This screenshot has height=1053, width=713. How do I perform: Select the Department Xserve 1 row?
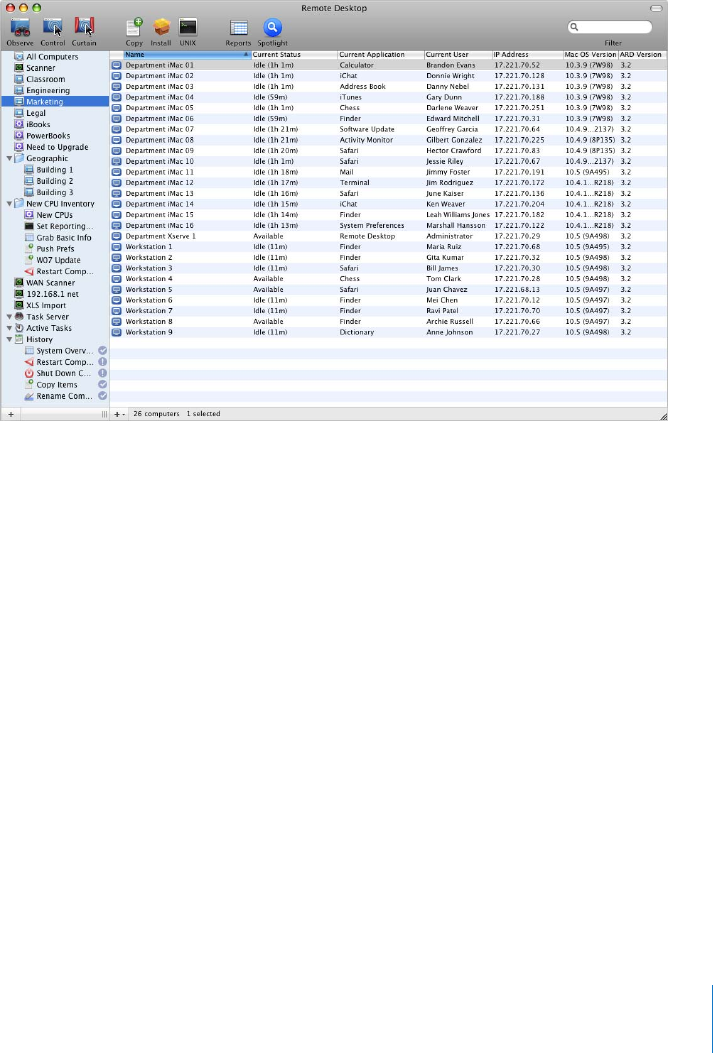388,236
